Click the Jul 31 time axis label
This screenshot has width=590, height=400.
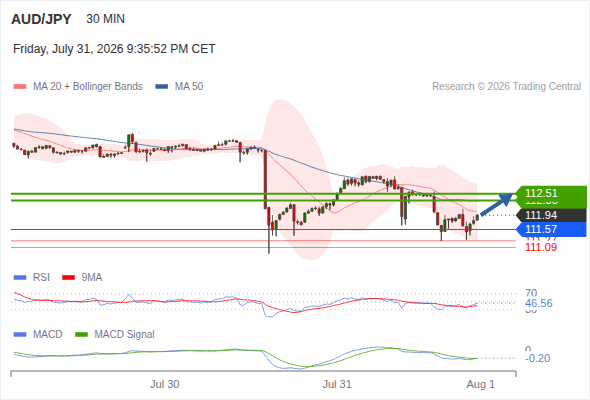(x=337, y=384)
